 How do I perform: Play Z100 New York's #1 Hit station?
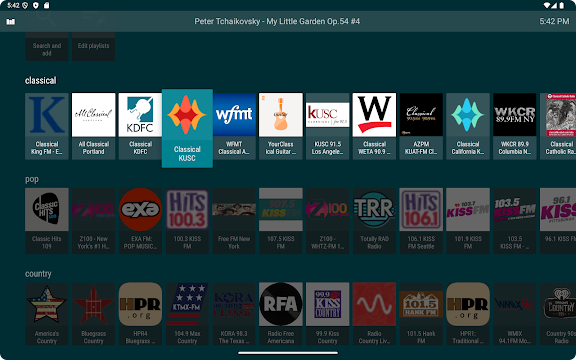coord(93,221)
